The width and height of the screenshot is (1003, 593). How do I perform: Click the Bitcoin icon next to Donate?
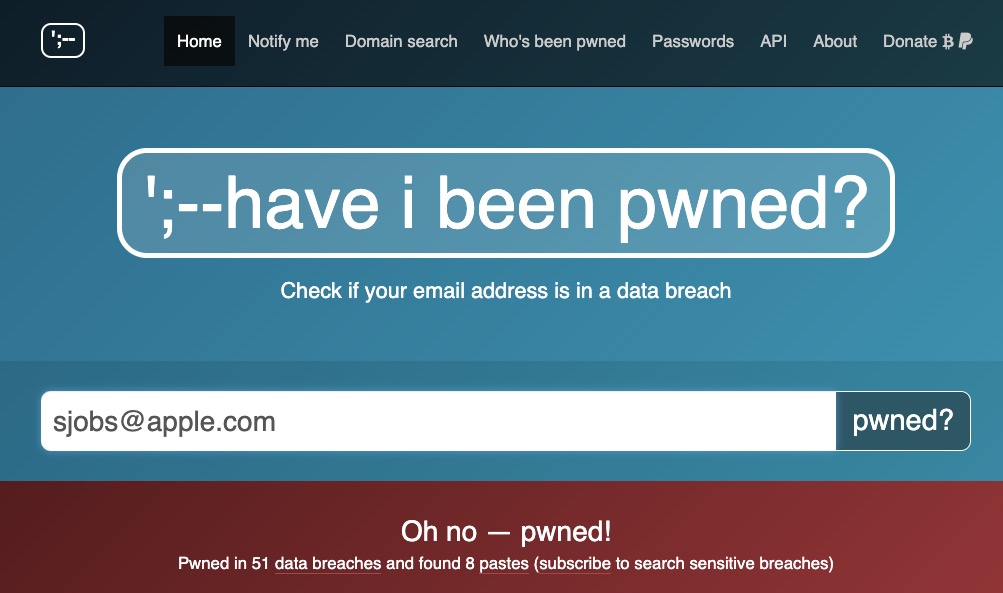click(948, 42)
